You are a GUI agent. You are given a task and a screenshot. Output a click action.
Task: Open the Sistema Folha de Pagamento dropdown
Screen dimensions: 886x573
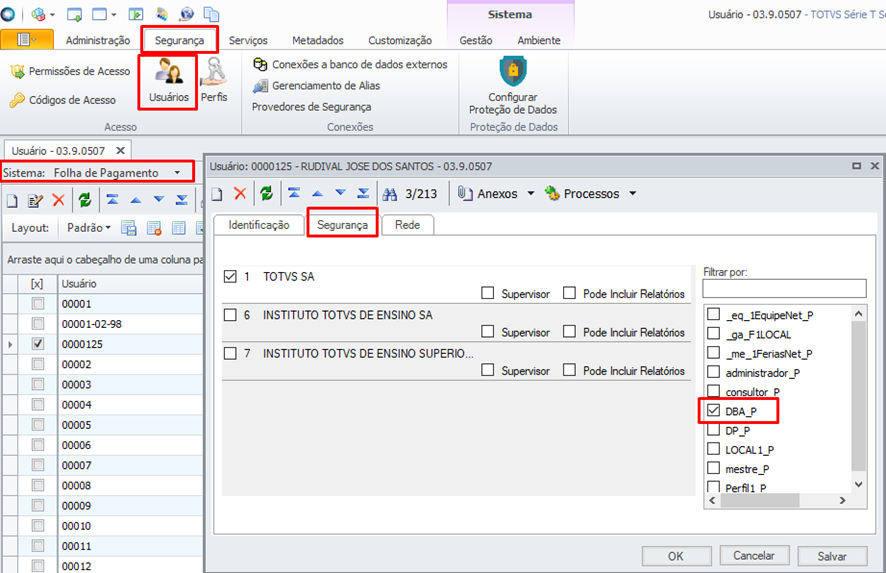(177, 172)
